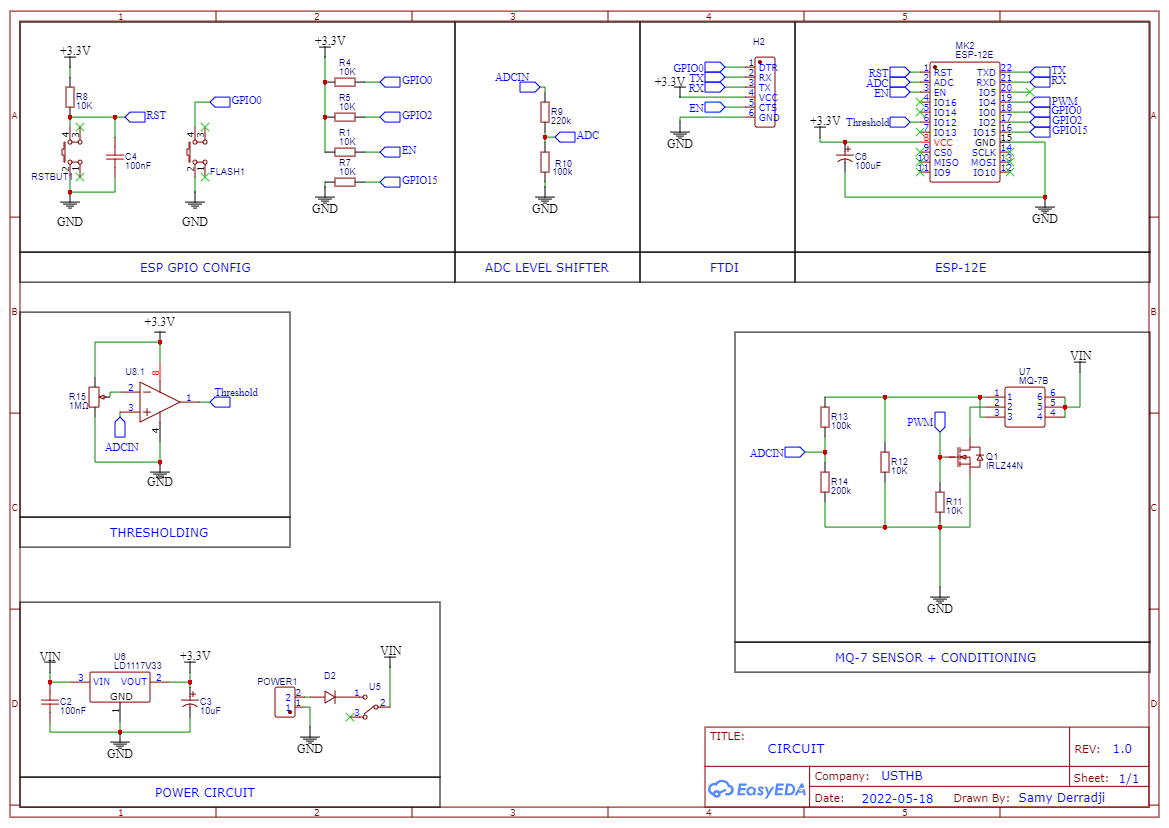Select resistor R5 10K symbol
1169x828 pixels.
coord(345,117)
